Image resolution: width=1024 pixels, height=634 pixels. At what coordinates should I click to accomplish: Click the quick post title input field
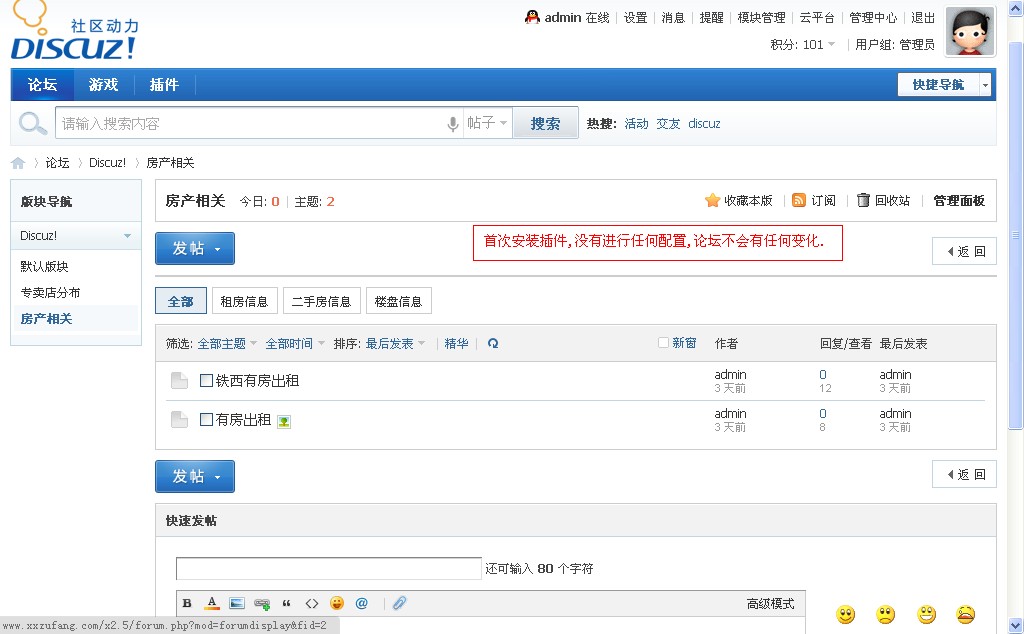[x=329, y=569]
